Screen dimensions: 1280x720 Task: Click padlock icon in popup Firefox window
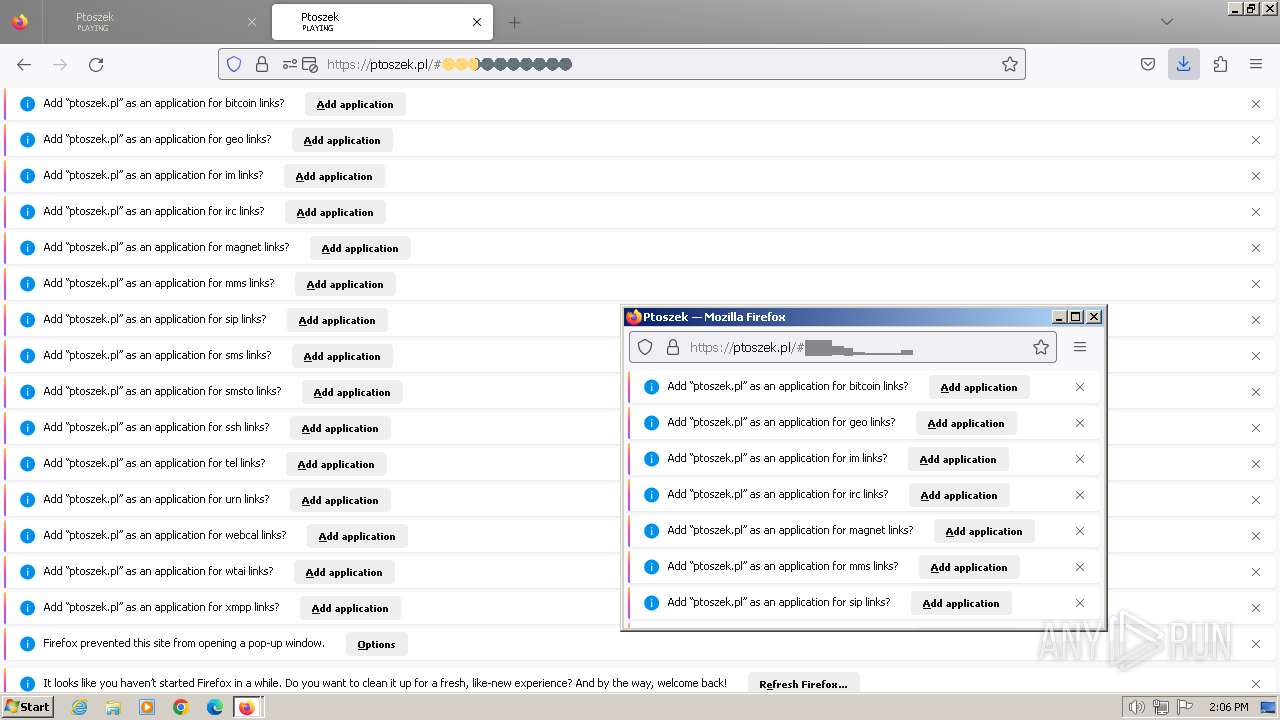(x=673, y=347)
